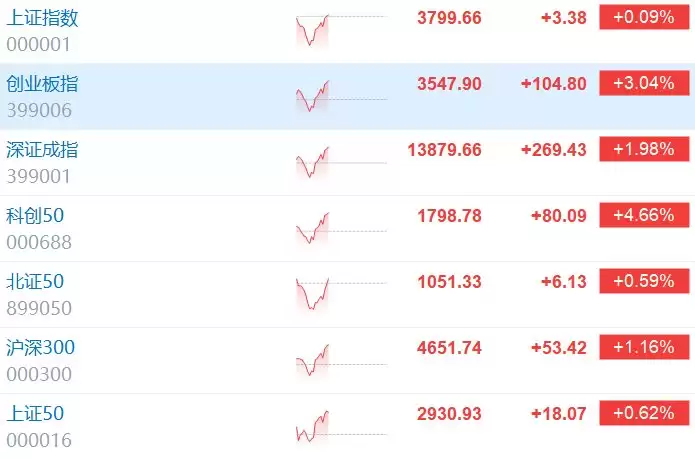Screen dimensions: 695x459
Task: Click the +104.80 point change value
Action: [554, 84]
